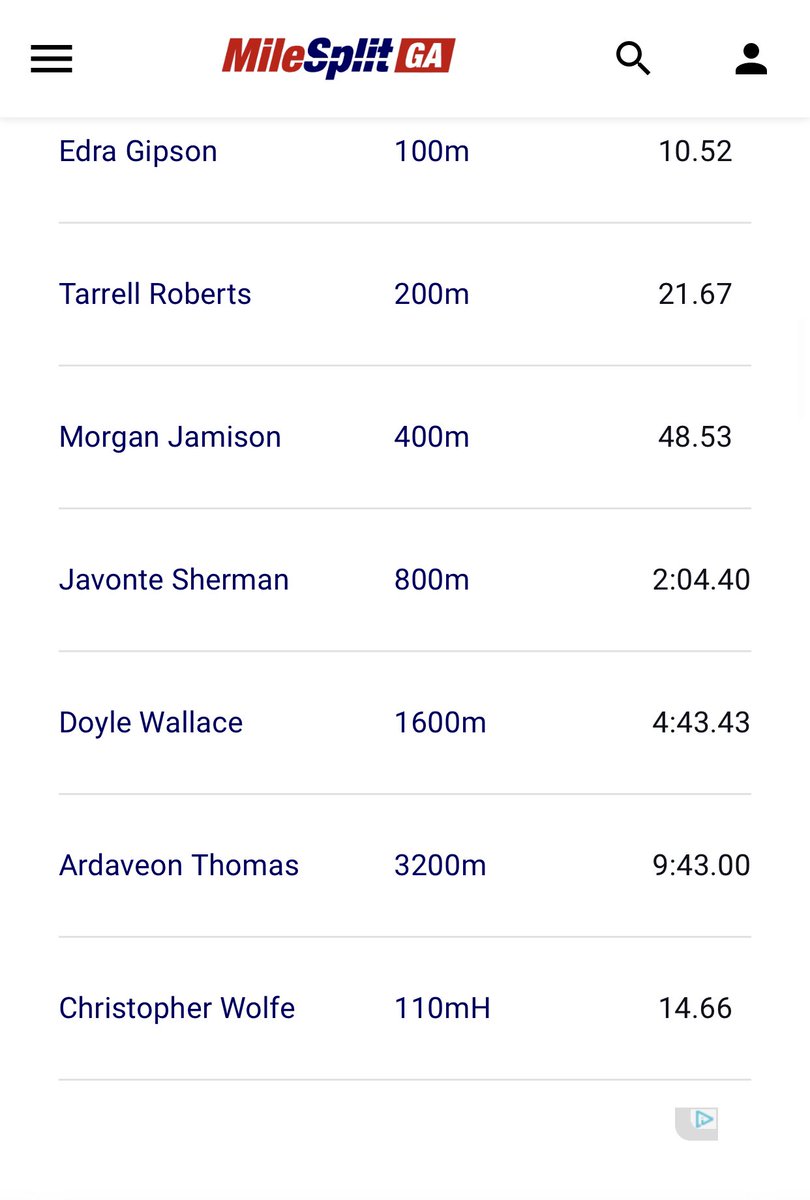Screen dimensions: 810x1200
Task: Tap the AdChoices icon on the ad
Action: 704,1120
